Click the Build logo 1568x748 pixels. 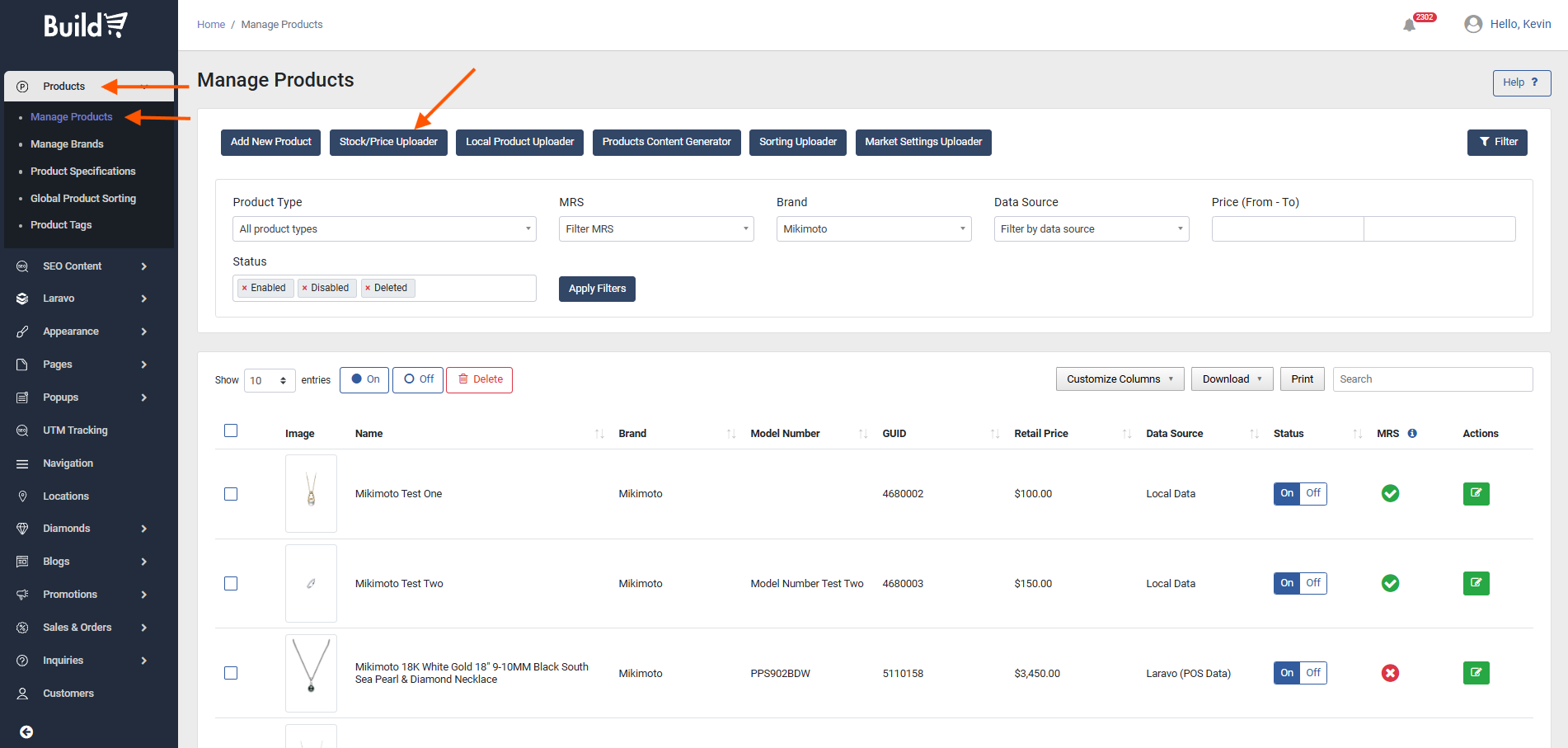click(x=86, y=26)
